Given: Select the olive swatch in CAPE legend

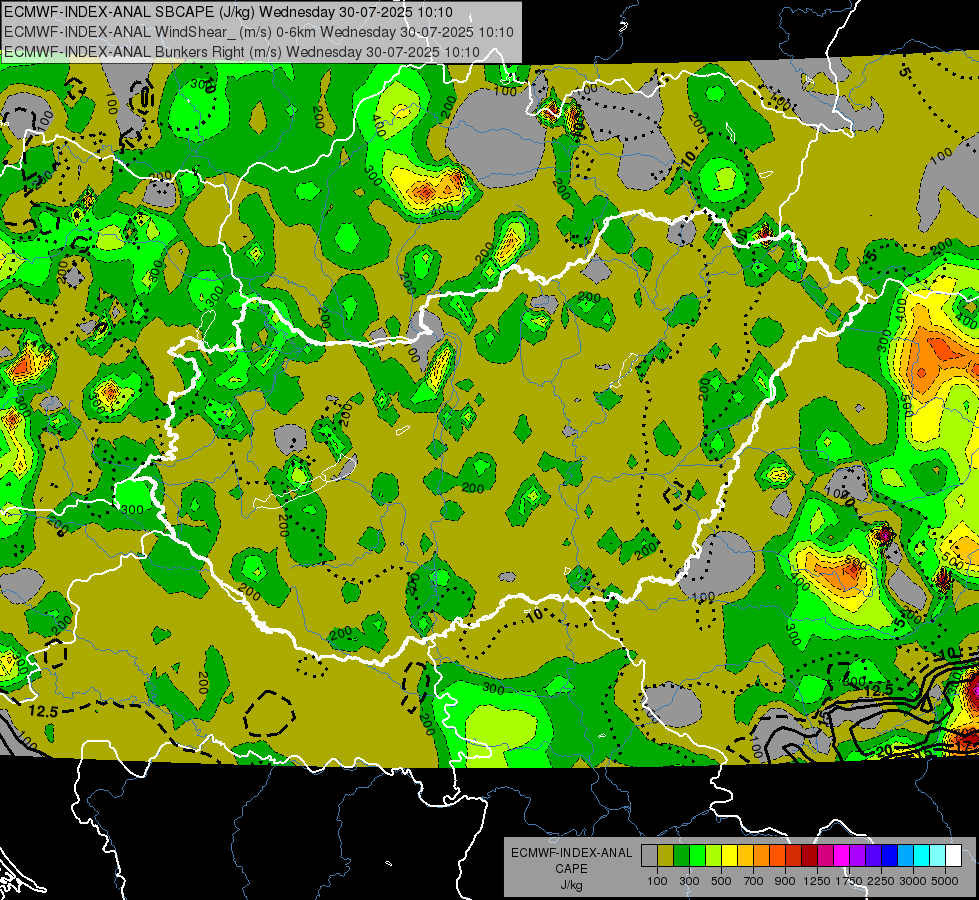Looking at the screenshot, I should pyautogui.click(x=665, y=856).
